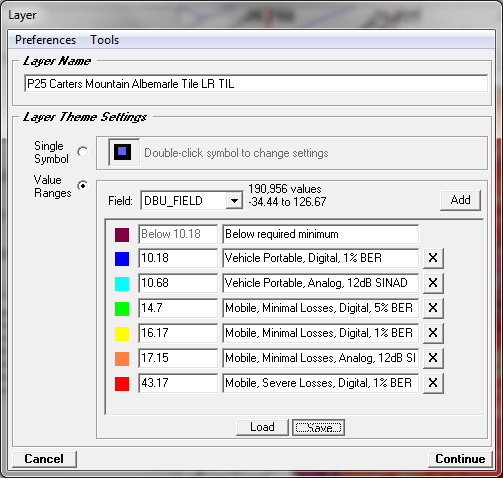The height and width of the screenshot is (478, 503).
Task: Click the yellow swatch for 16.17
Action: coord(122,334)
